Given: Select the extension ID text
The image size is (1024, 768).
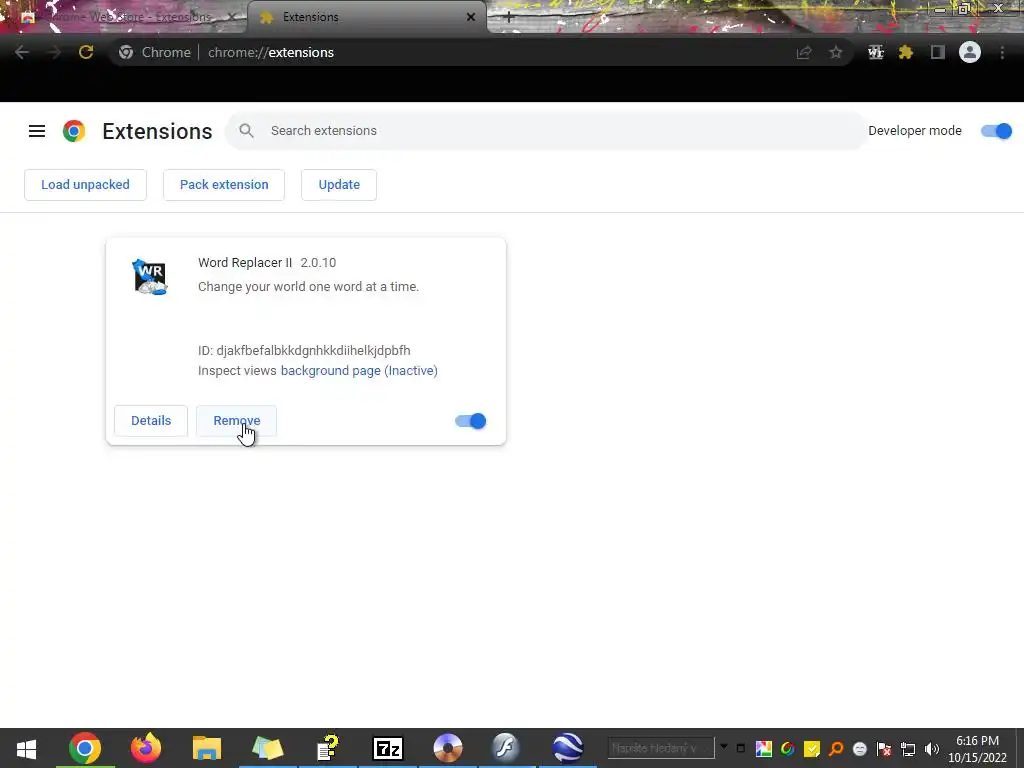Looking at the screenshot, I should click(x=304, y=350).
